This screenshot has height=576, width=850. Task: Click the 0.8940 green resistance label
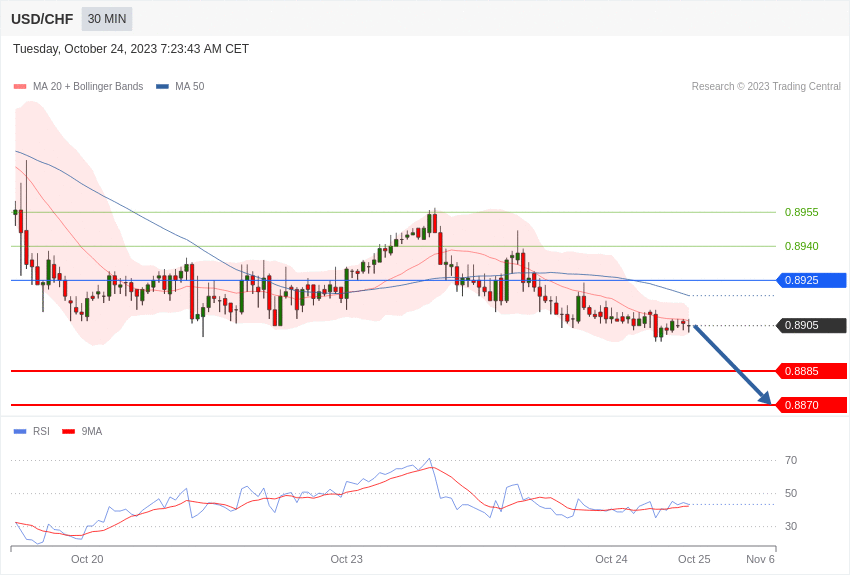(x=802, y=247)
